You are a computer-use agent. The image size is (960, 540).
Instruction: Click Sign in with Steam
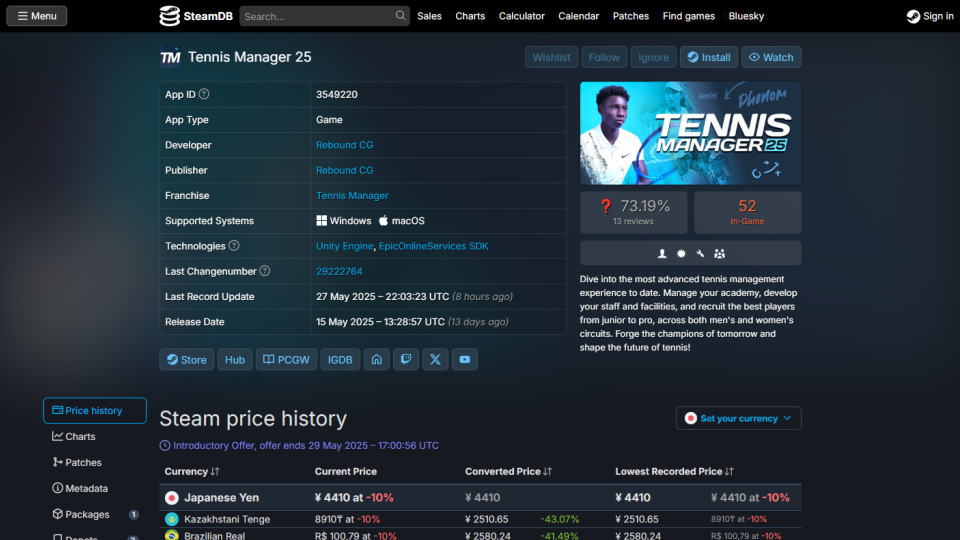click(930, 16)
